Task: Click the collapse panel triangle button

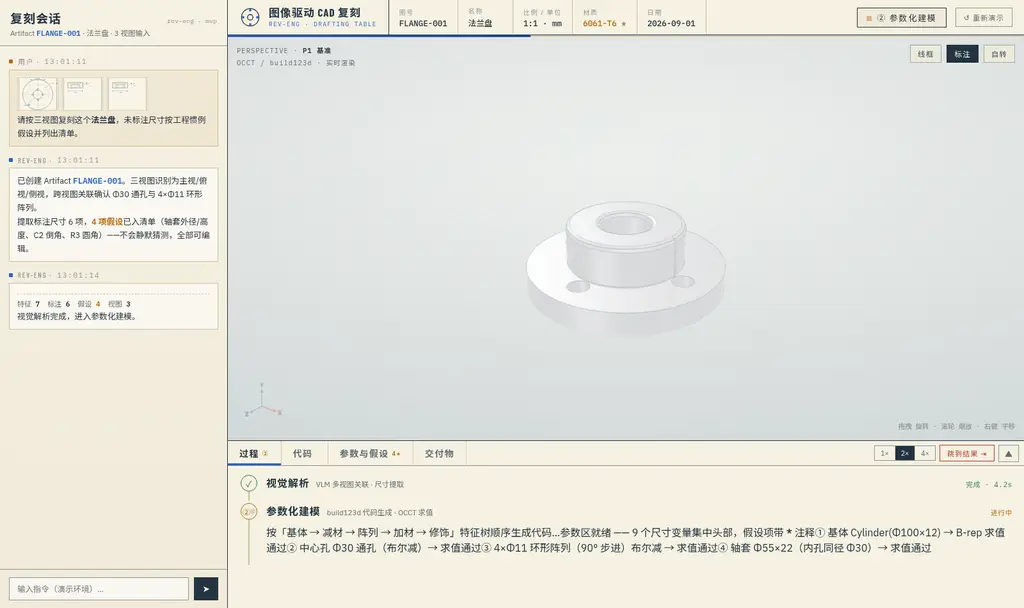Action: [x=1008, y=453]
